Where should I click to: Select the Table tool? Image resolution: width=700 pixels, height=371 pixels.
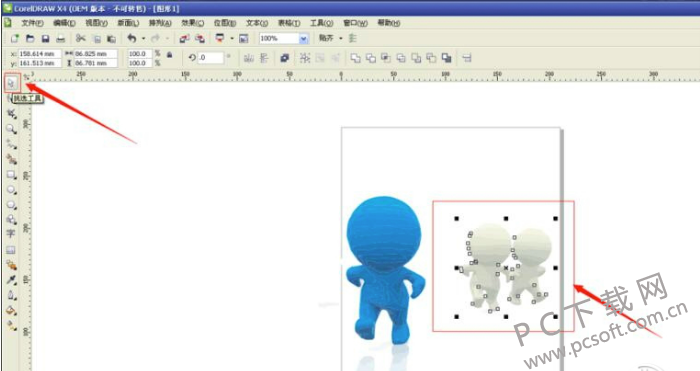tap(11, 250)
